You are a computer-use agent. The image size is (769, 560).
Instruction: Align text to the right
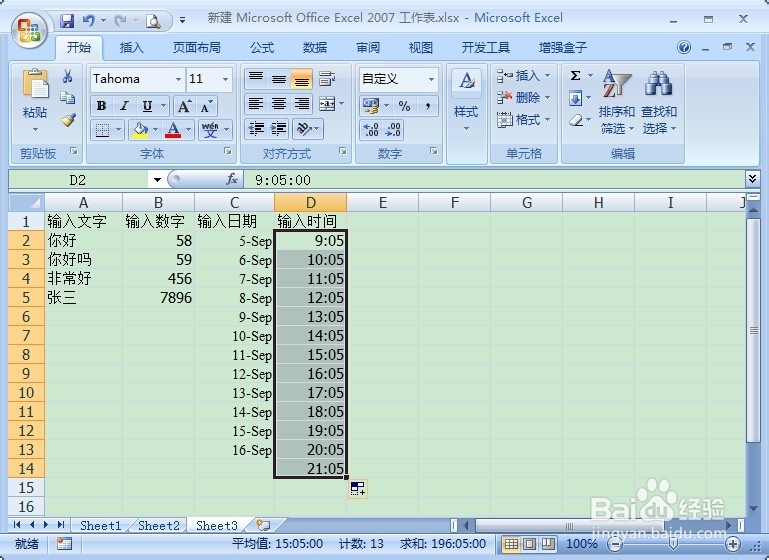point(301,103)
